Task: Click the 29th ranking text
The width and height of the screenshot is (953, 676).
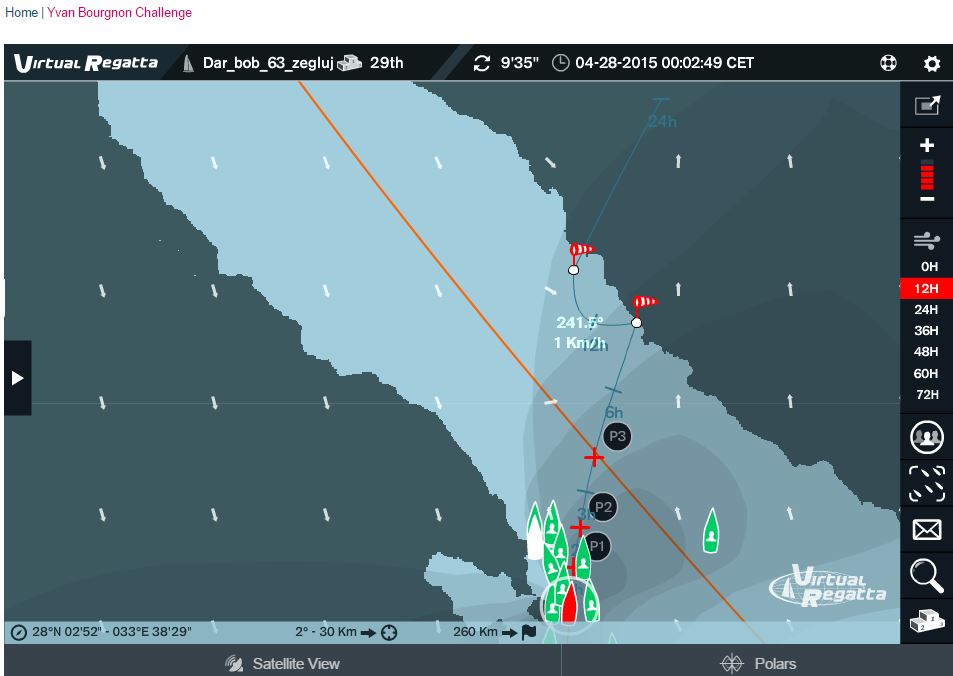Action: pos(387,63)
